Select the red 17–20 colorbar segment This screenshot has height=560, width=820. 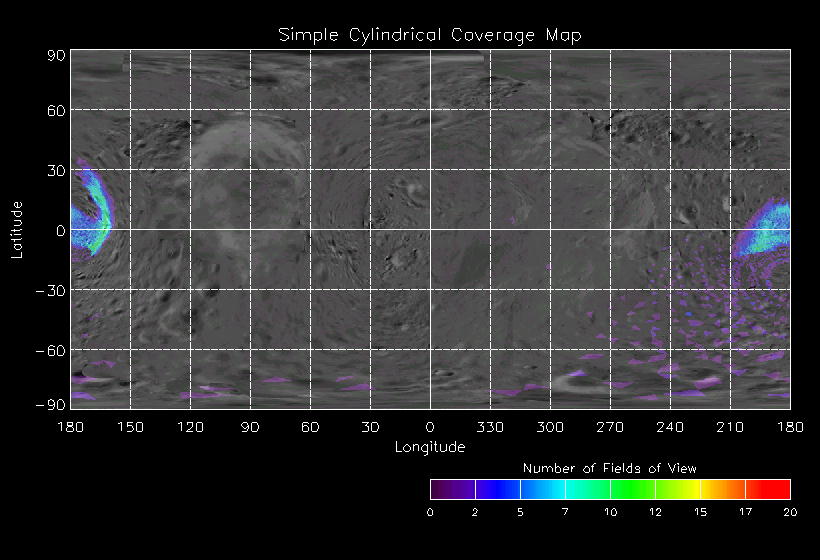pos(768,489)
